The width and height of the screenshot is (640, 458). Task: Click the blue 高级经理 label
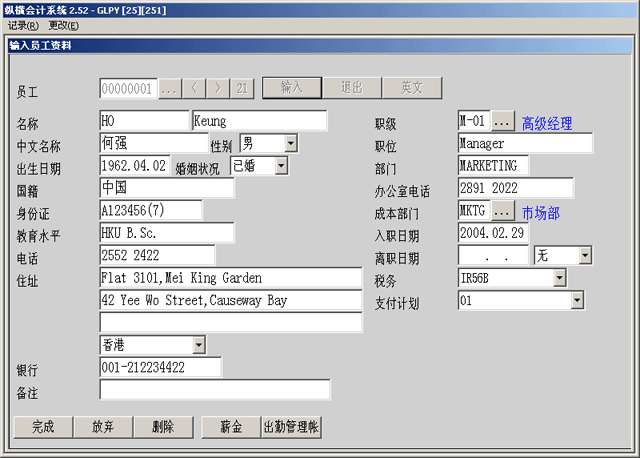pos(547,124)
